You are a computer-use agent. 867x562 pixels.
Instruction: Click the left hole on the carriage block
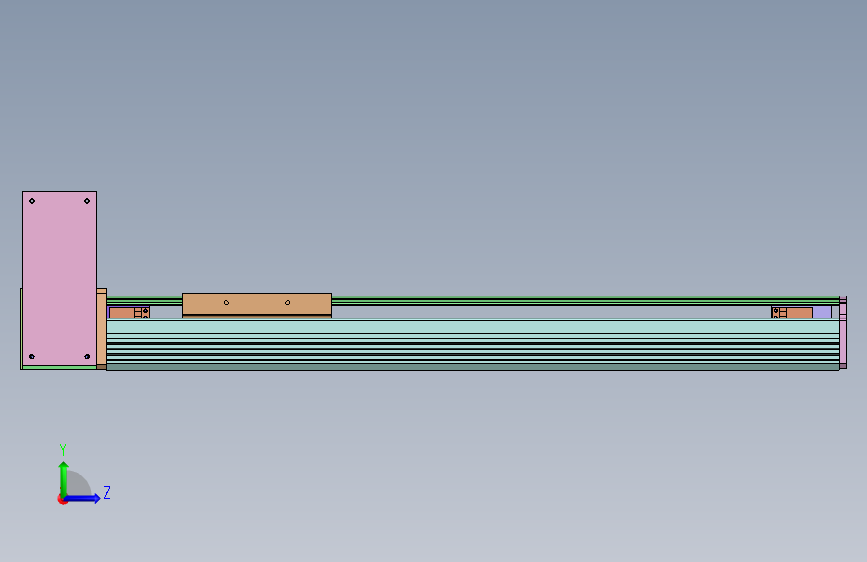[x=226, y=303]
